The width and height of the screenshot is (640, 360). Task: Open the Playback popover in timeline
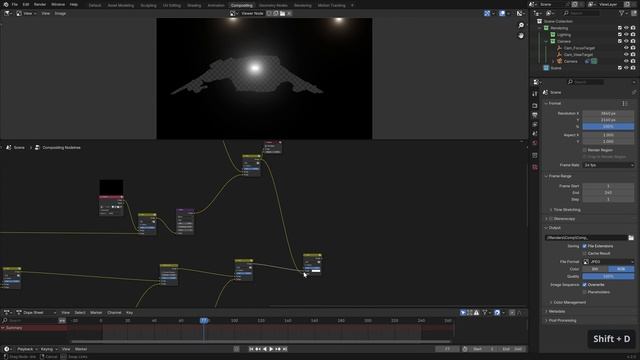coord(27,349)
